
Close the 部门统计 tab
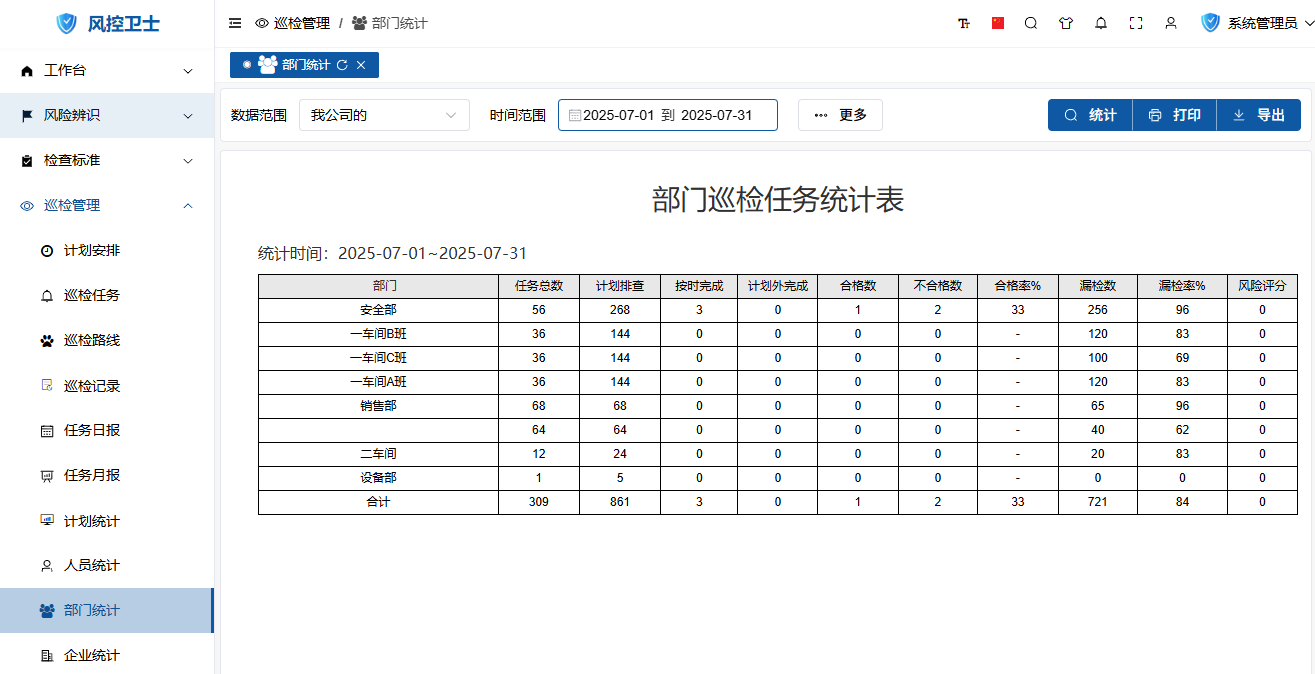tap(361, 65)
